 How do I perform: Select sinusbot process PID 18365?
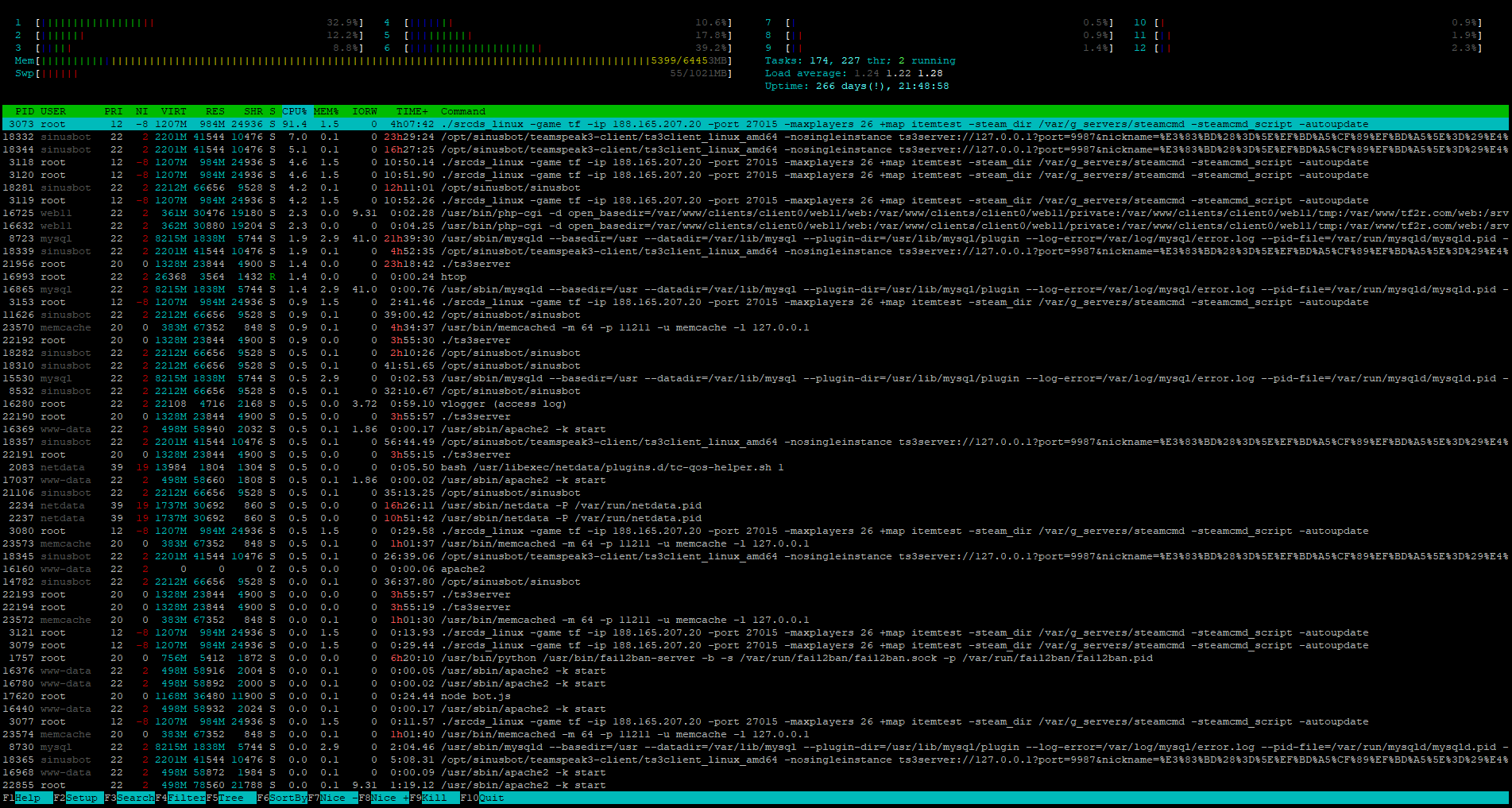point(756,760)
